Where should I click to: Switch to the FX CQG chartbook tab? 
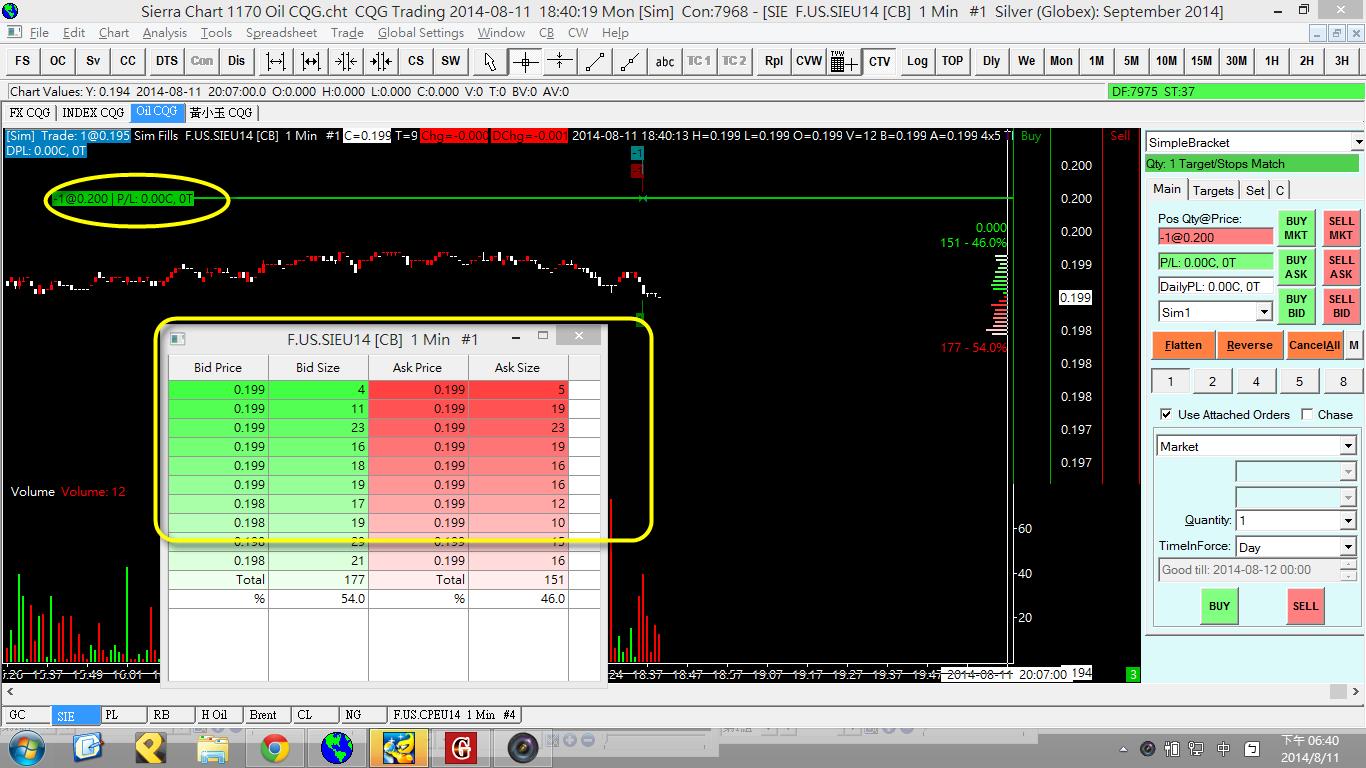[x=30, y=113]
